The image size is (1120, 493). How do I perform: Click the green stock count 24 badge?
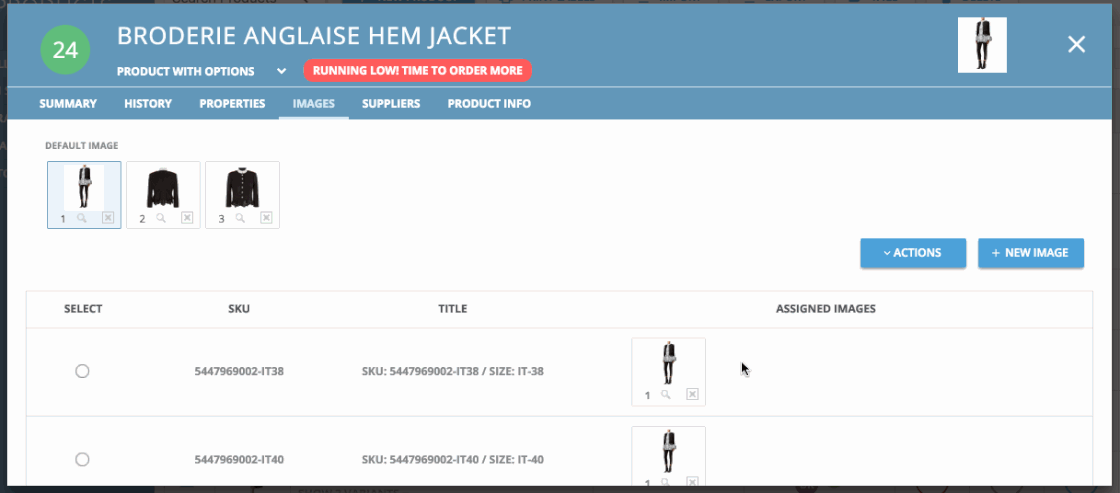coord(65,51)
